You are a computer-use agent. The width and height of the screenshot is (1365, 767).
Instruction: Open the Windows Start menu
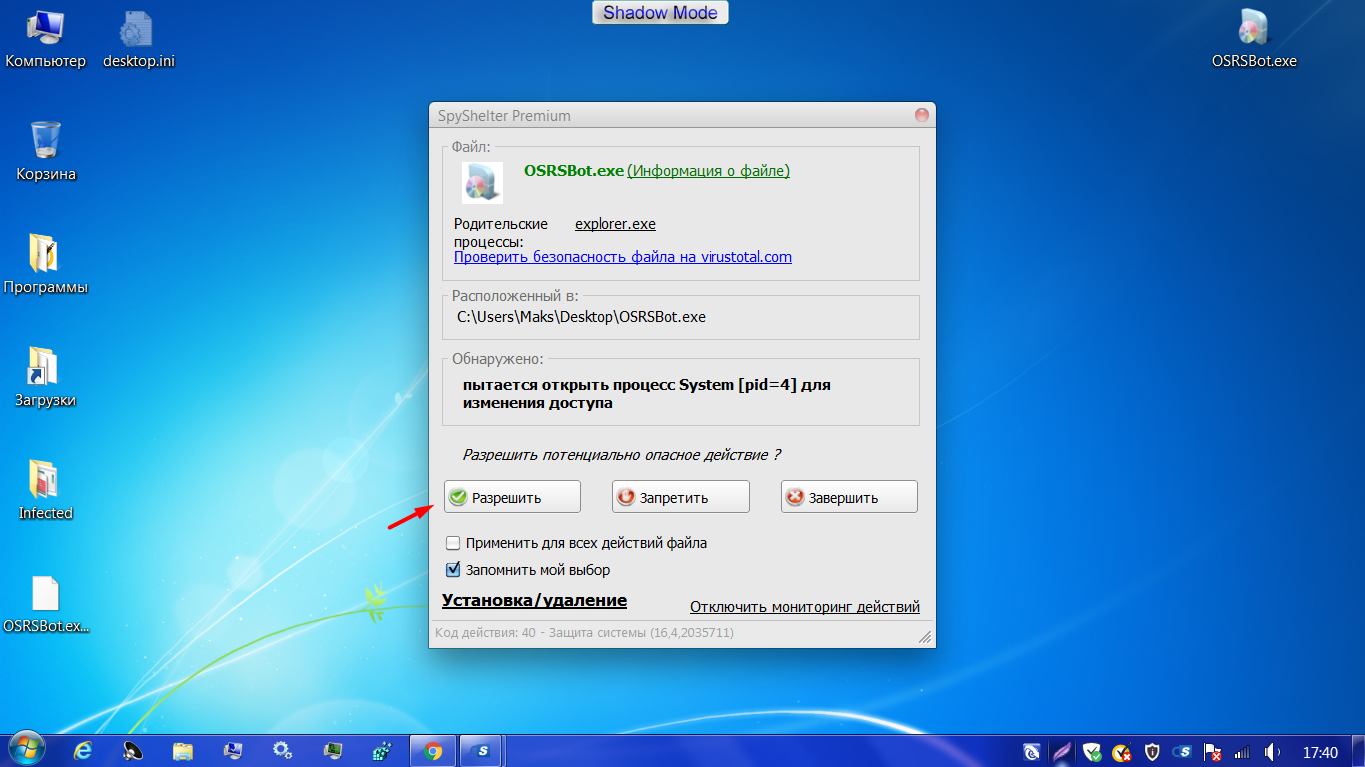(25, 750)
